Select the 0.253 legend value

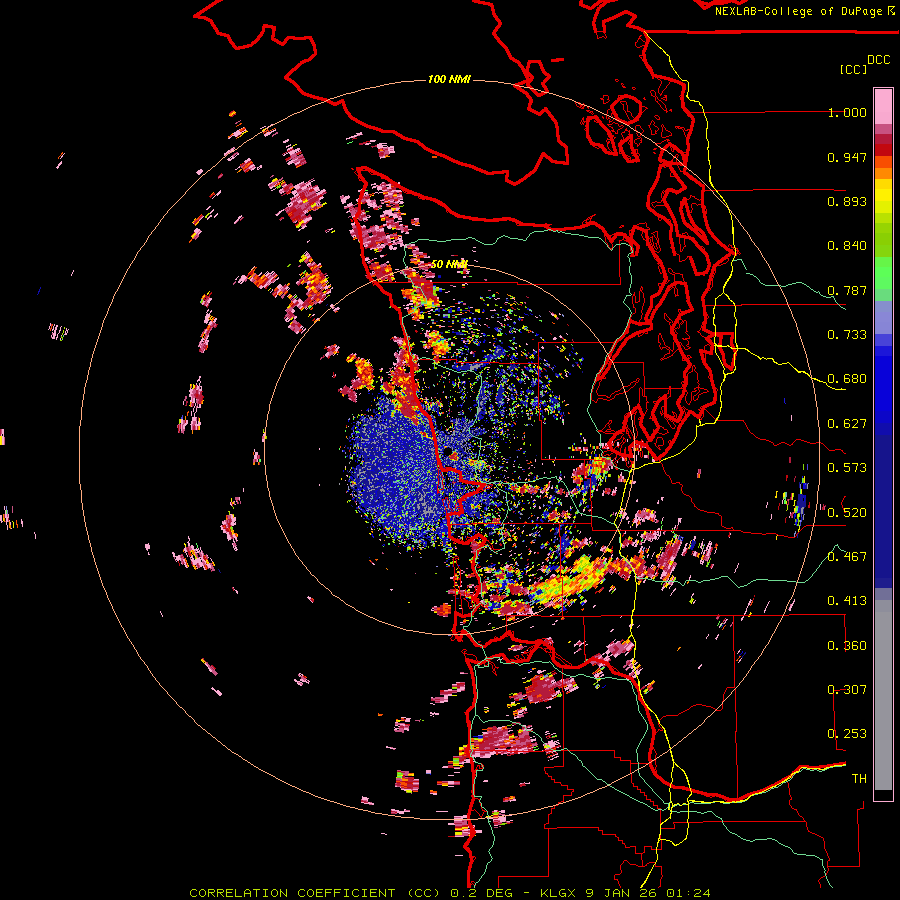click(x=847, y=734)
